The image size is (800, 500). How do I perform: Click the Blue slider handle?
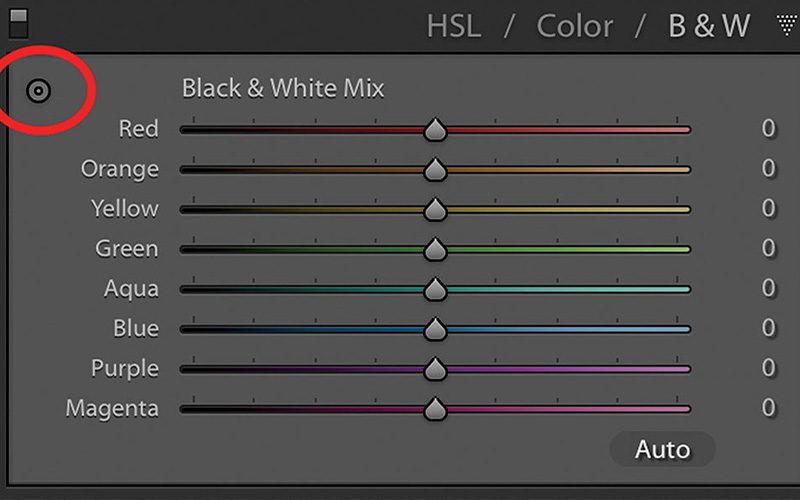click(434, 329)
